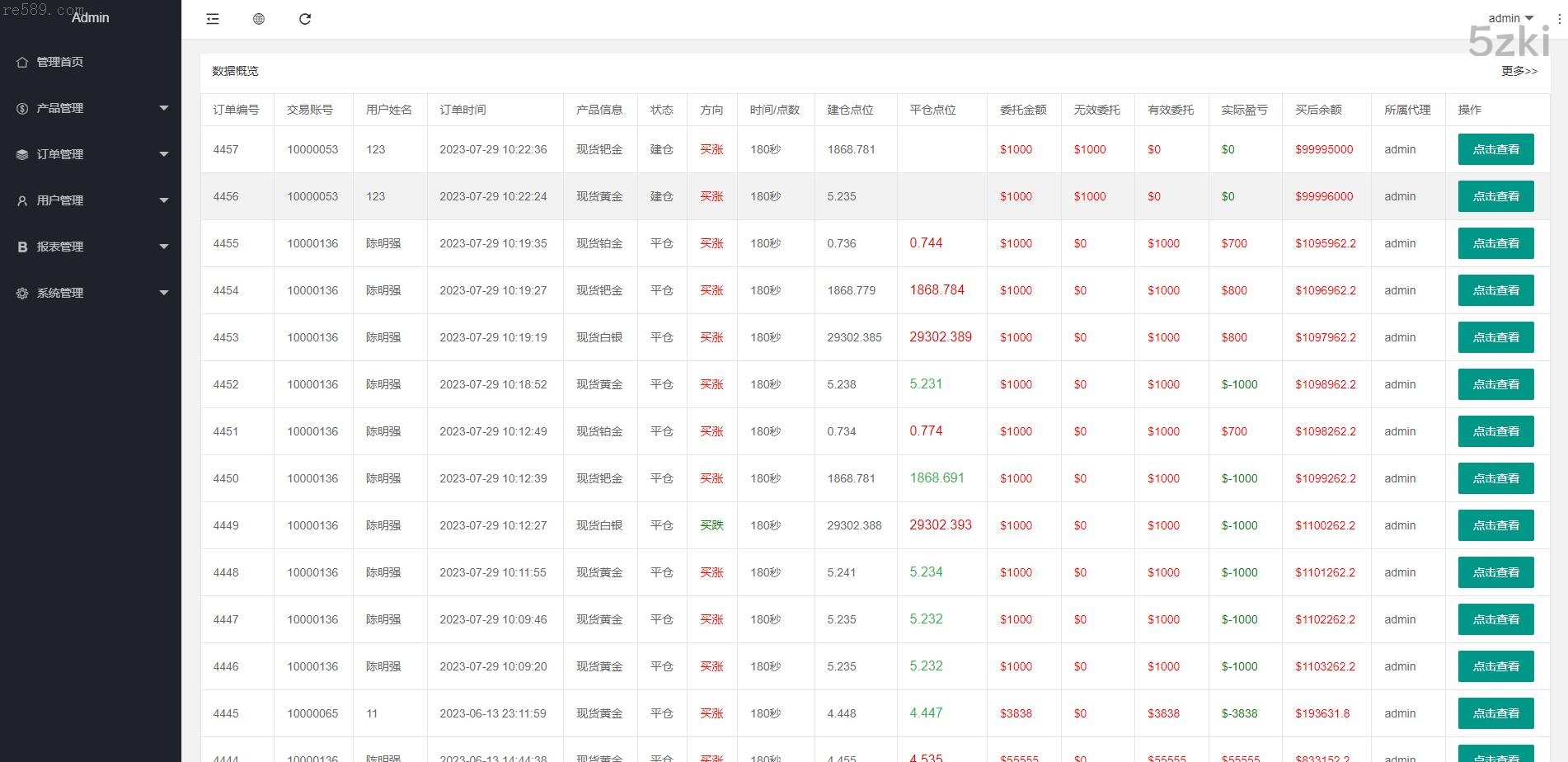Image resolution: width=1568 pixels, height=762 pixels.
Task: Click the gear icon beside 系统管理
Action: point(22,293)
